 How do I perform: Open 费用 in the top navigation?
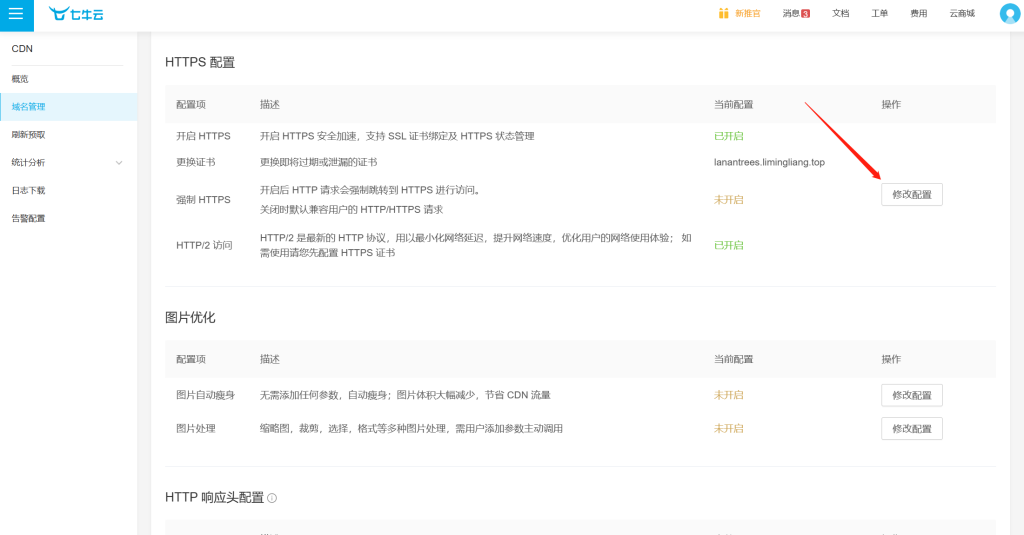click(919, 13)
